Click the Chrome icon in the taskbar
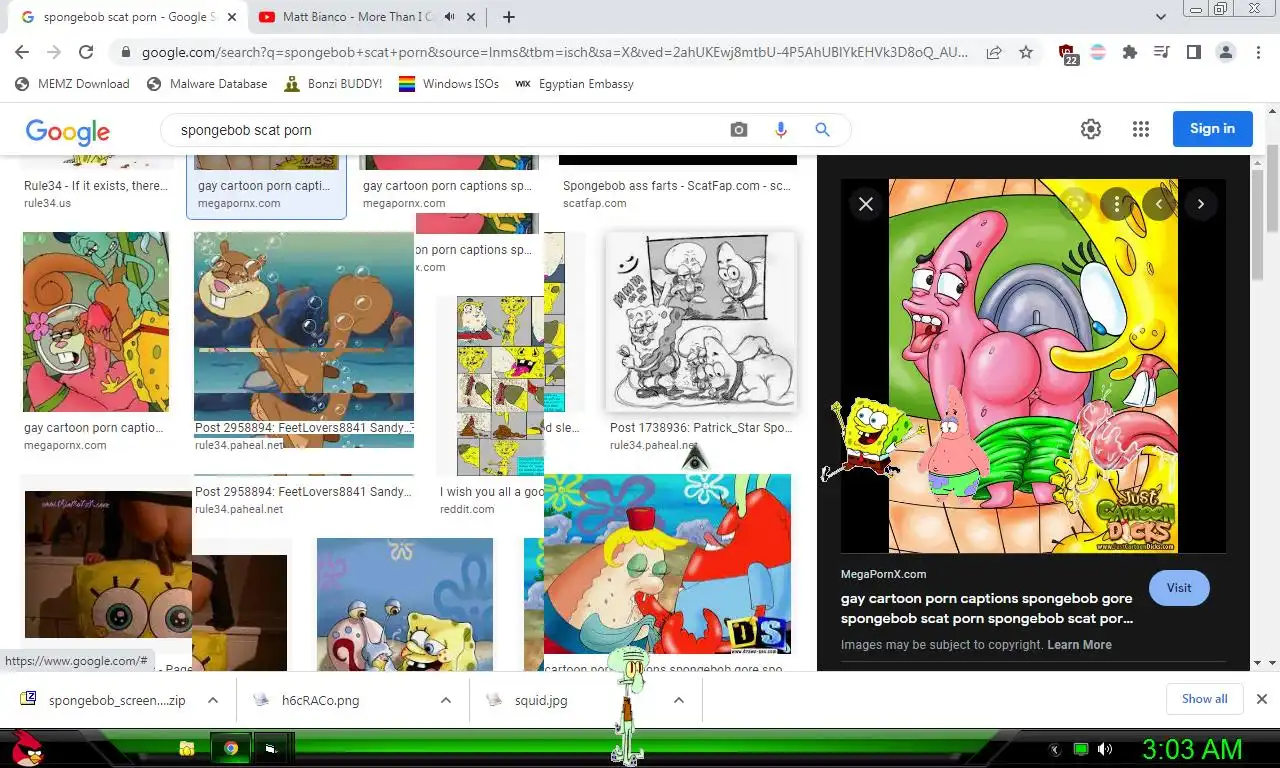Viewport: 1280px width, 768px height. point(231,748)
